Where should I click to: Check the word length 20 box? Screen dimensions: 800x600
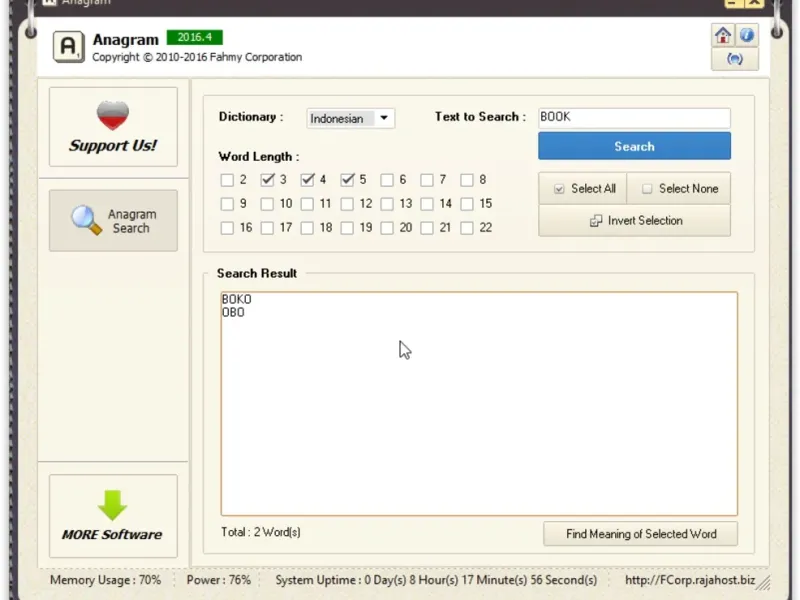387,228
